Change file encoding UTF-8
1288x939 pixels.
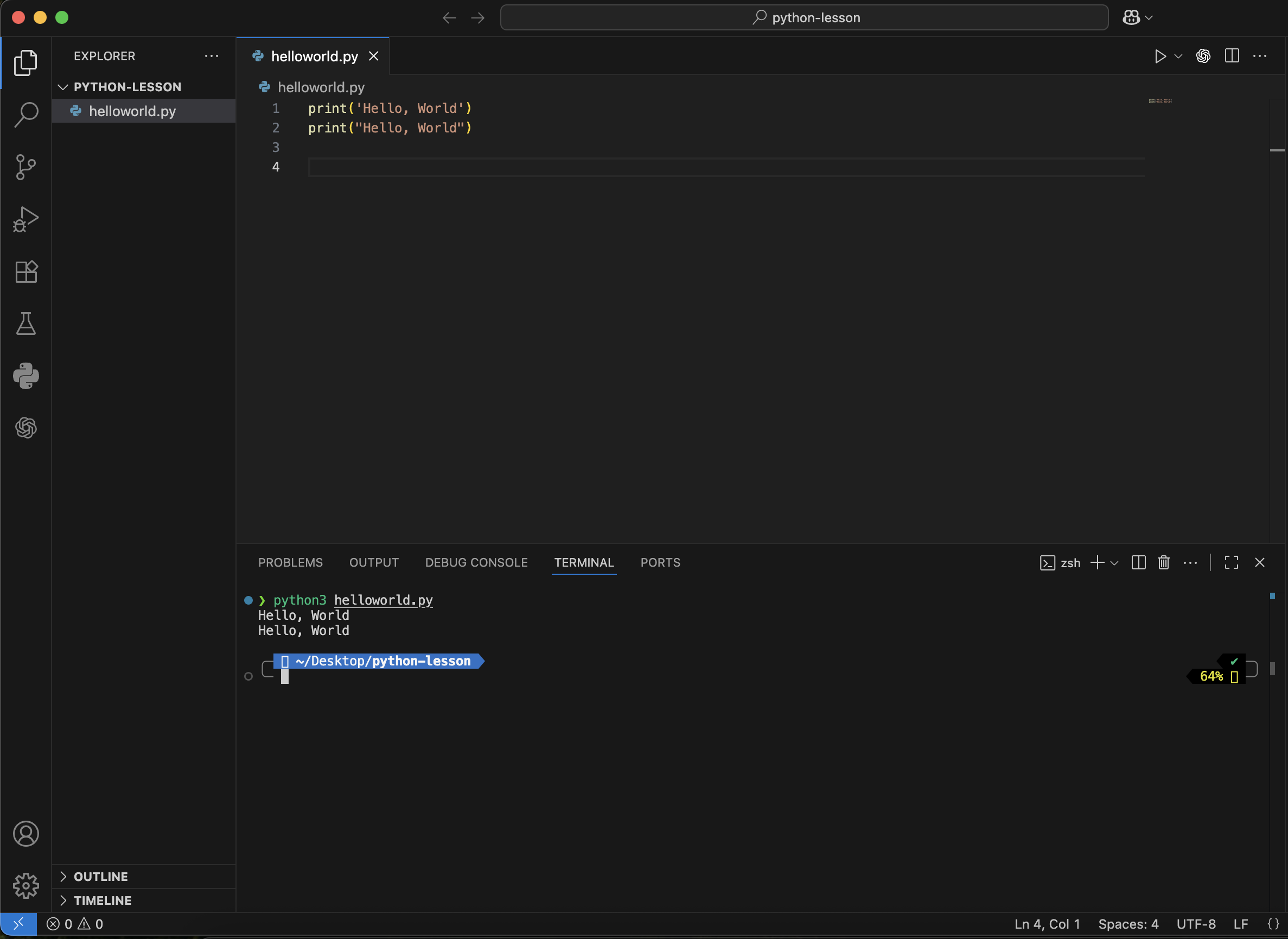[1196, 924]
